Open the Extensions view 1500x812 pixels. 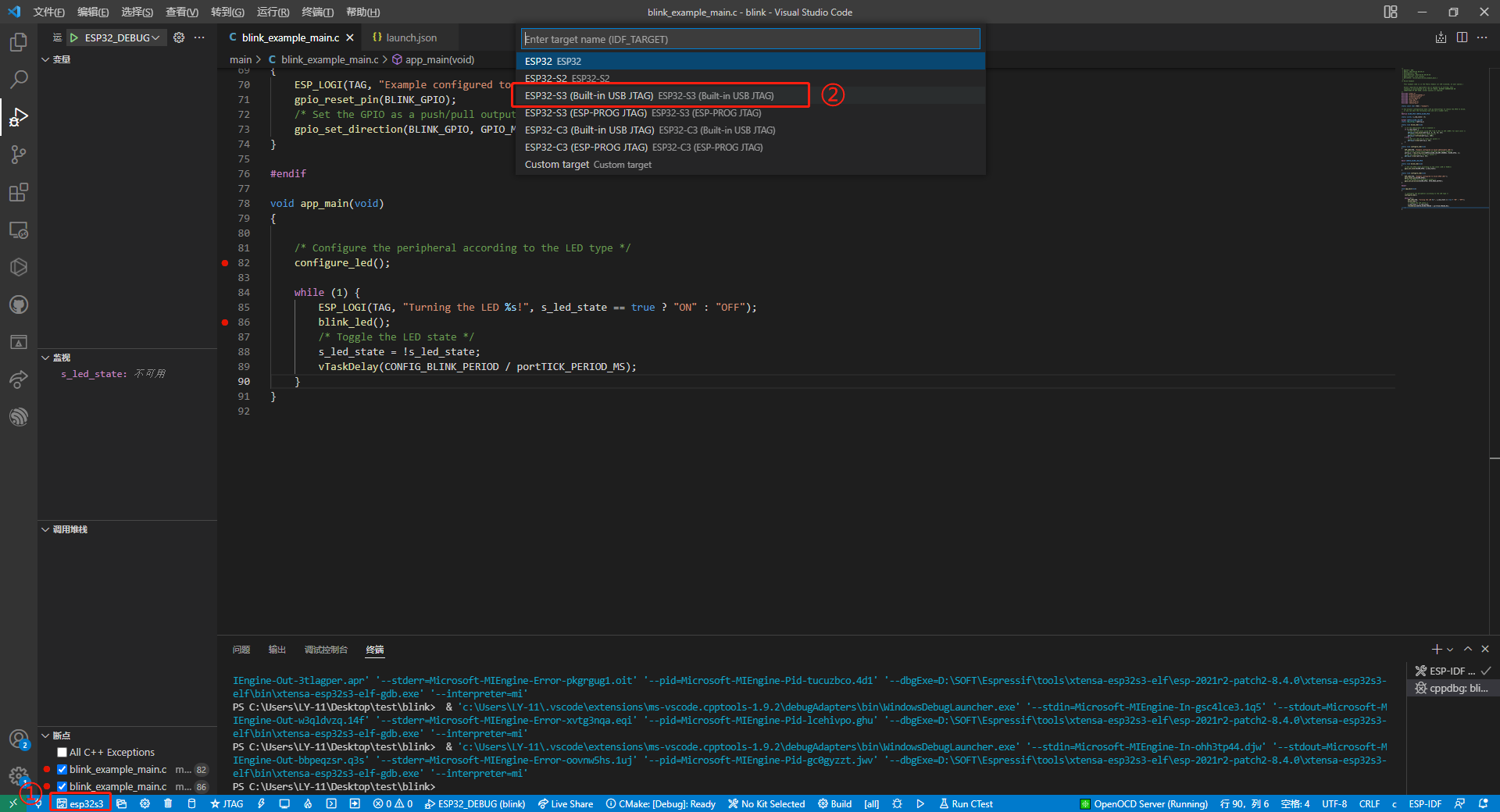click(19, 192)
